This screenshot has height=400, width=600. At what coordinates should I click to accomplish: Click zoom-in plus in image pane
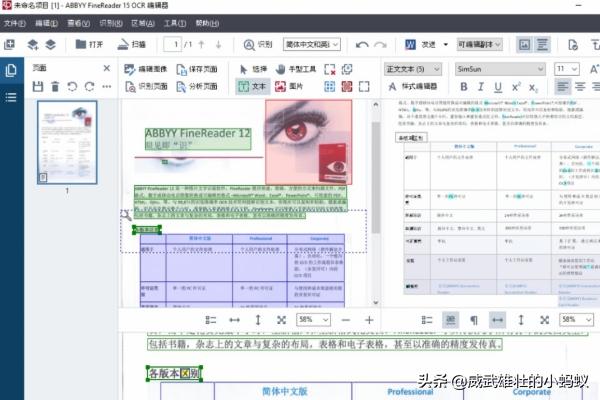click(370, 319)
